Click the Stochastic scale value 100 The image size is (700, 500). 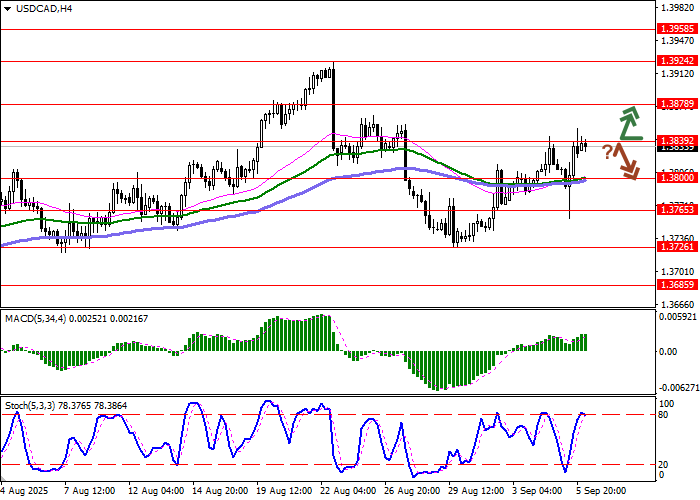[x=667, y=404]
